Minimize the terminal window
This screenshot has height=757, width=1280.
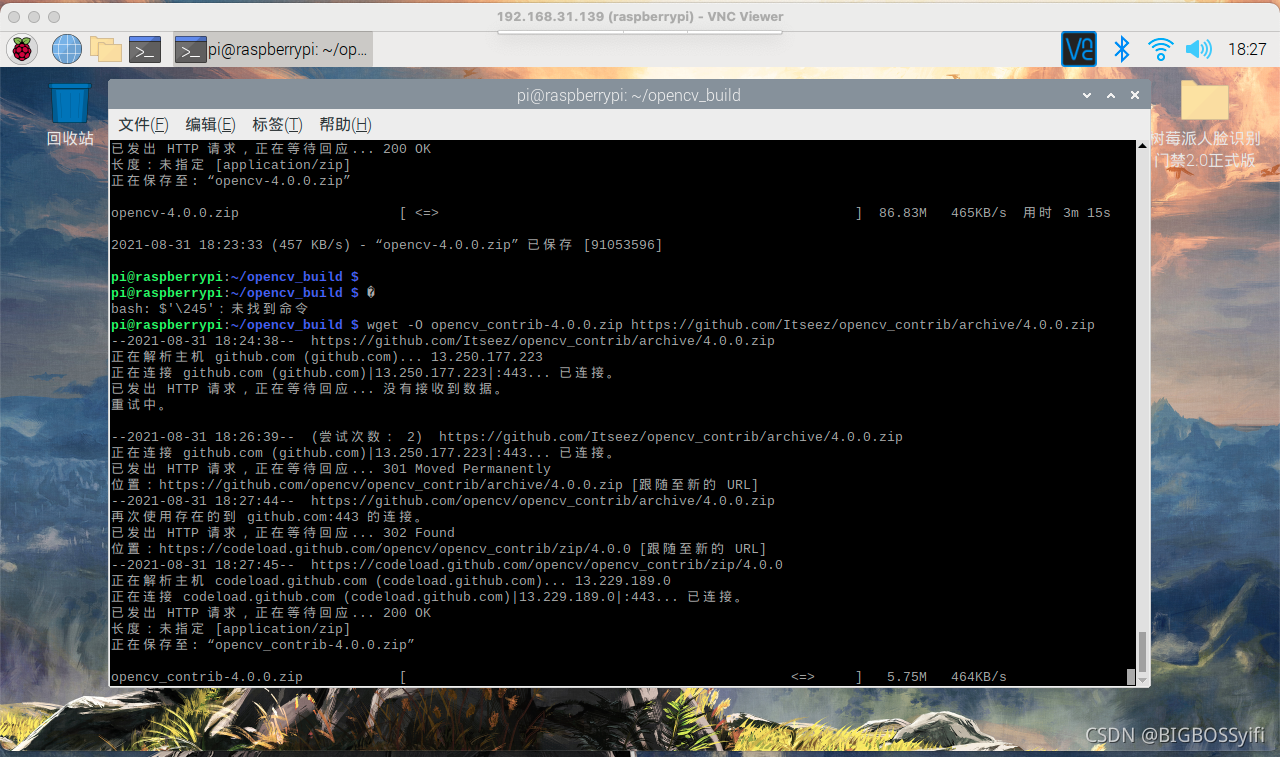click(x=1087, y=95)
